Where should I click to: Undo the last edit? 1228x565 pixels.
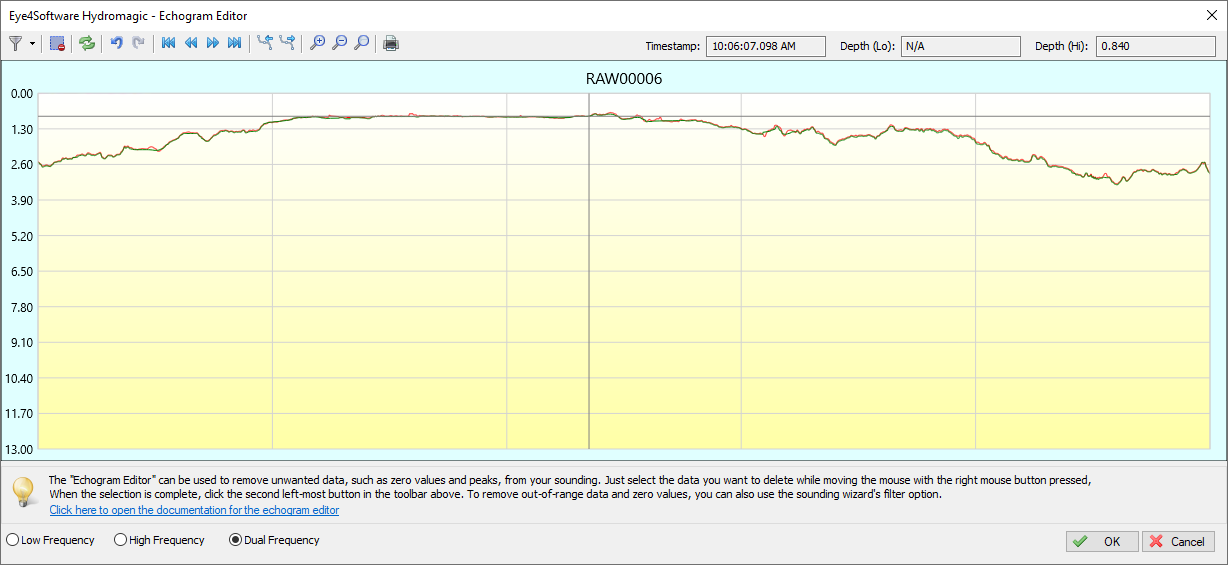[116, 43]
